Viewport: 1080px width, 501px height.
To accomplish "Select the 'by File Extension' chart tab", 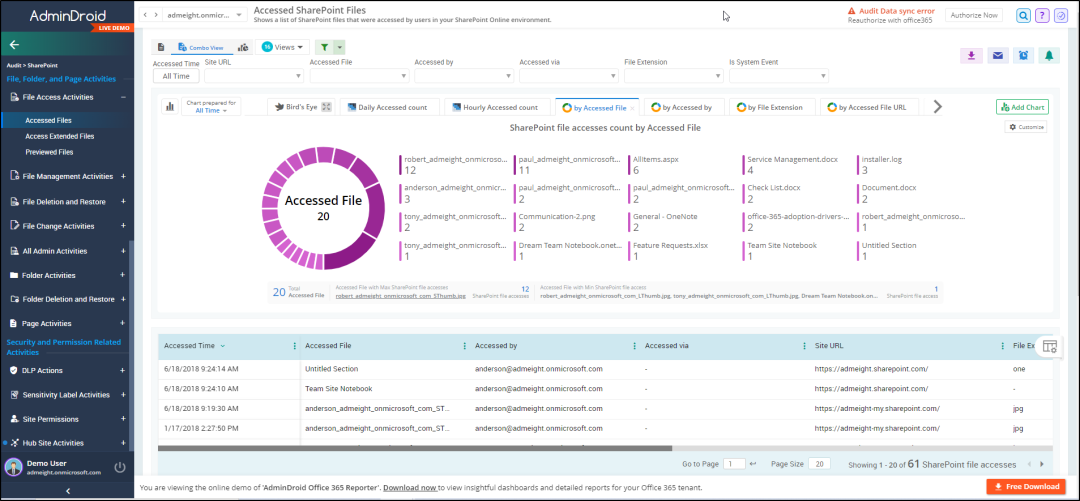I will coord(771,108).
